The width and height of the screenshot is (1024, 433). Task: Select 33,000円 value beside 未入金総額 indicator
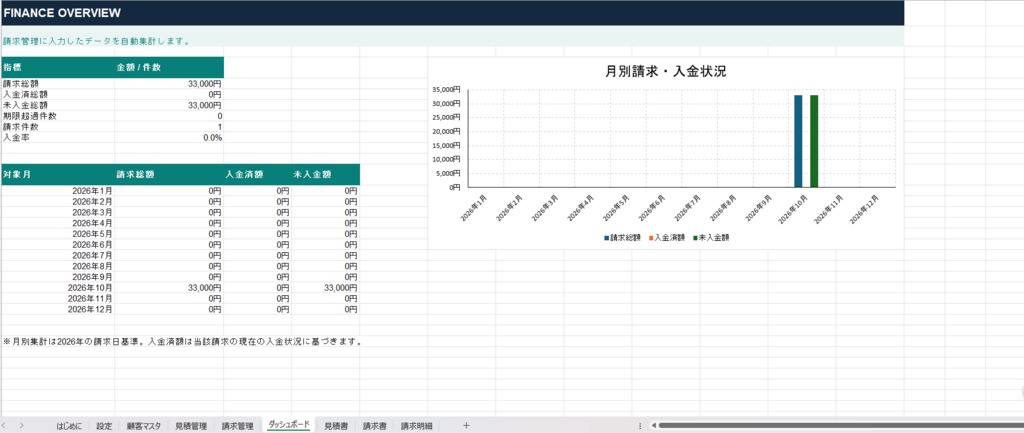(x=169, y=105)
